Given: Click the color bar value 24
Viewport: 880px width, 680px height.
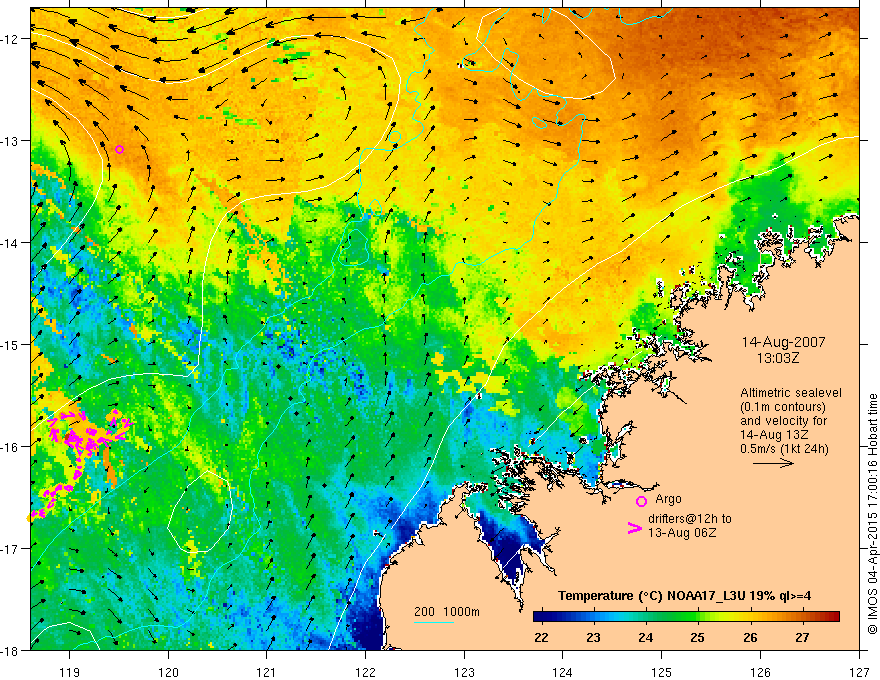Looking at the screenshot, I should (x=646, y=637).
